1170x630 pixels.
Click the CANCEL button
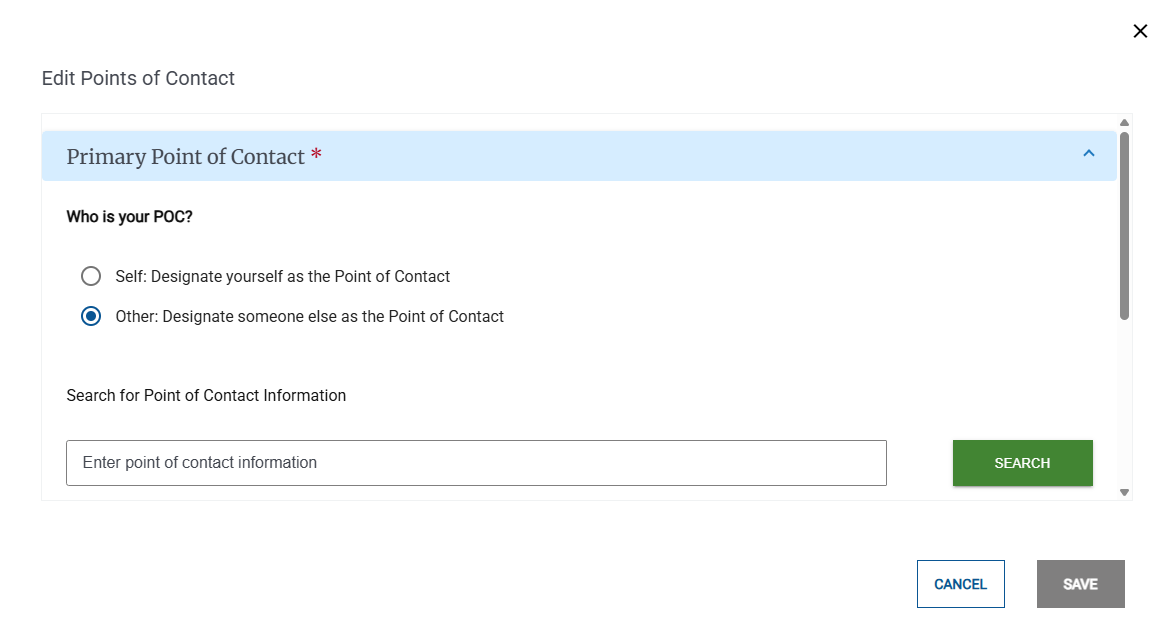[x=960, y=584]
